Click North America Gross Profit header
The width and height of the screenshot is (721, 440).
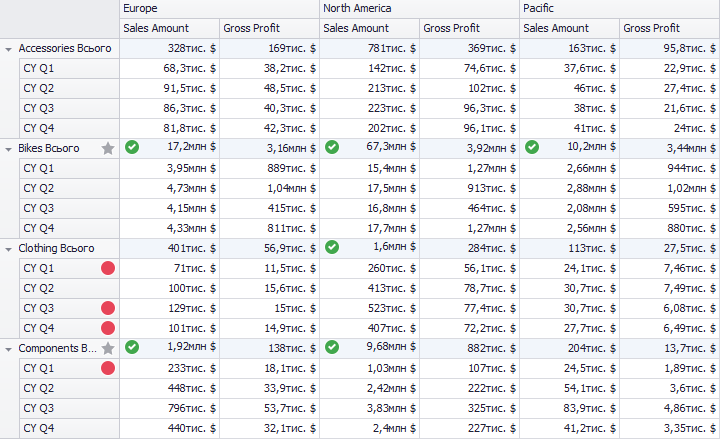pos(469,29)
